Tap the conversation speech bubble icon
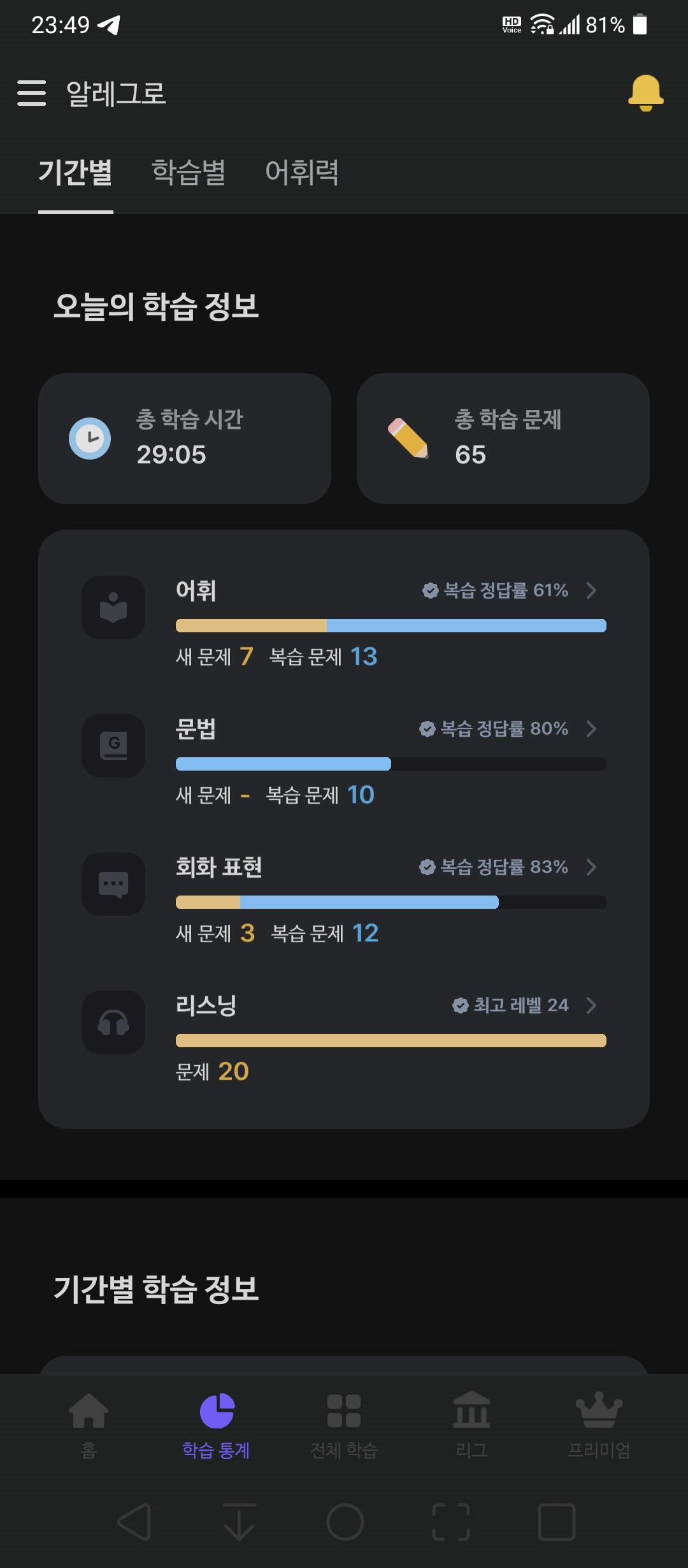This screenshot has height=1568, width=688. 113,884
